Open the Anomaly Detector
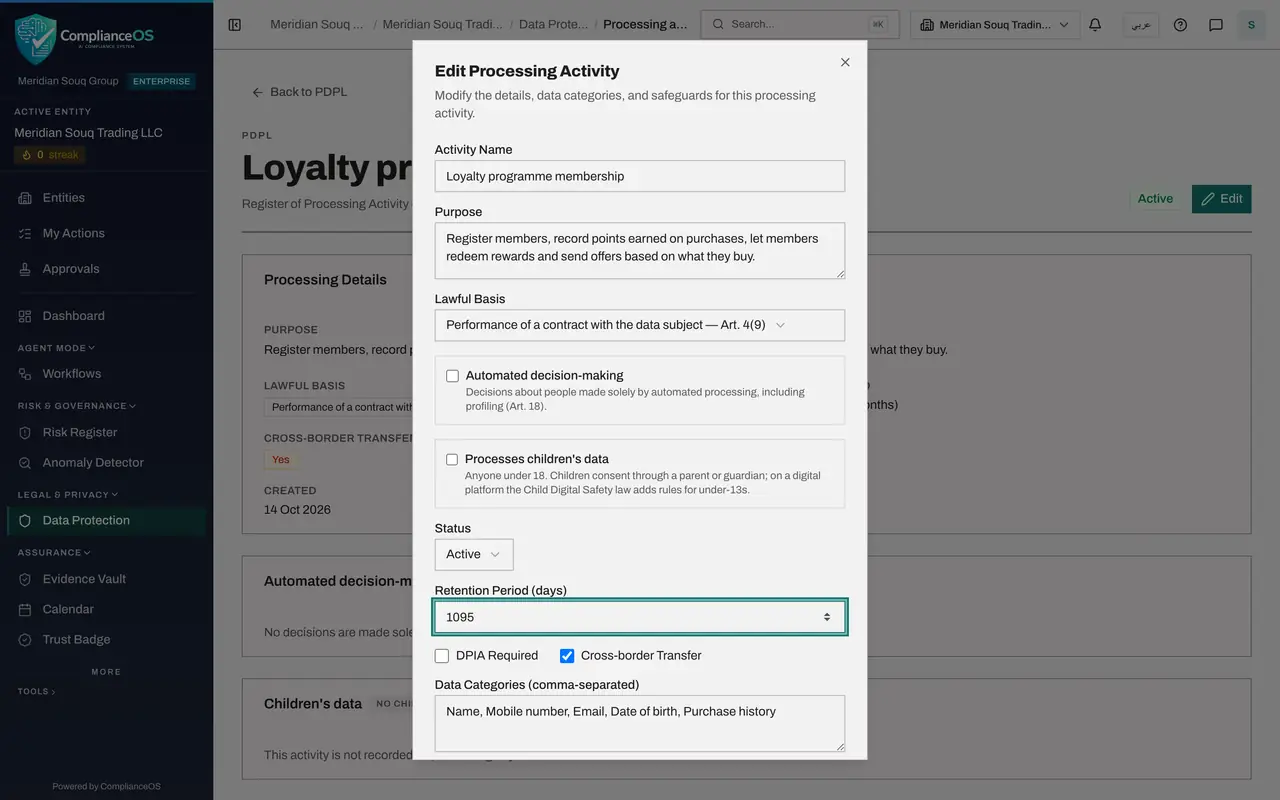 point(106,463)
